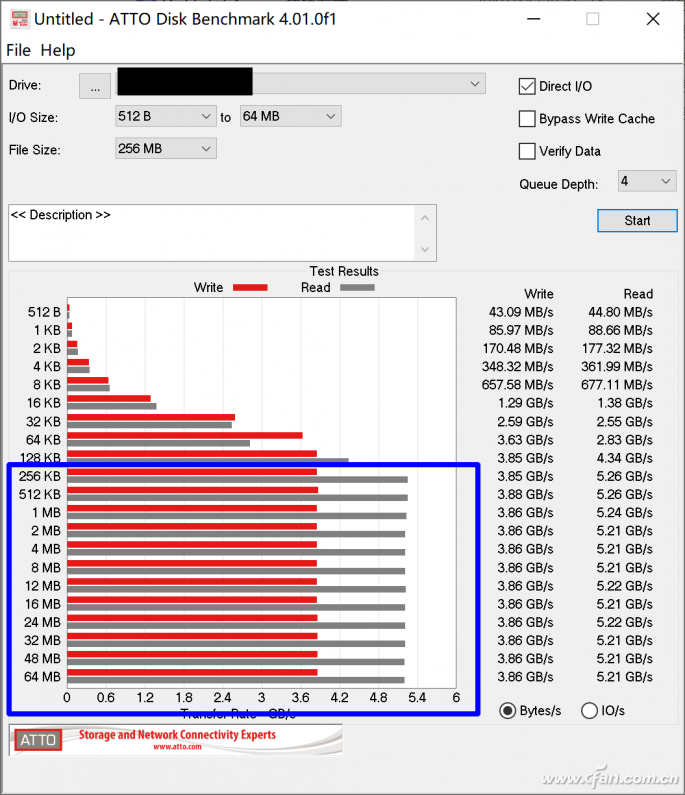Click the write value 3.88 GB/s

pos(525,494)
